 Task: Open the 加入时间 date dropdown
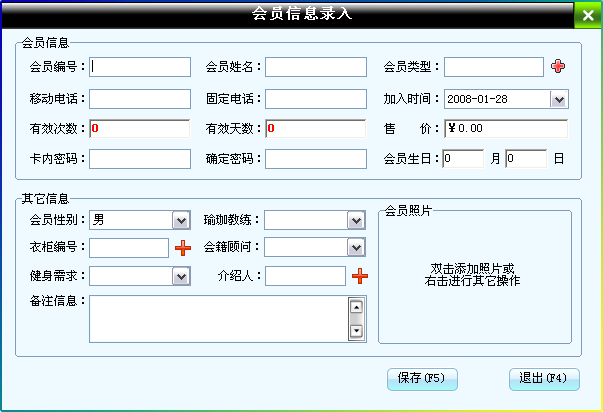tap(558, 99)
